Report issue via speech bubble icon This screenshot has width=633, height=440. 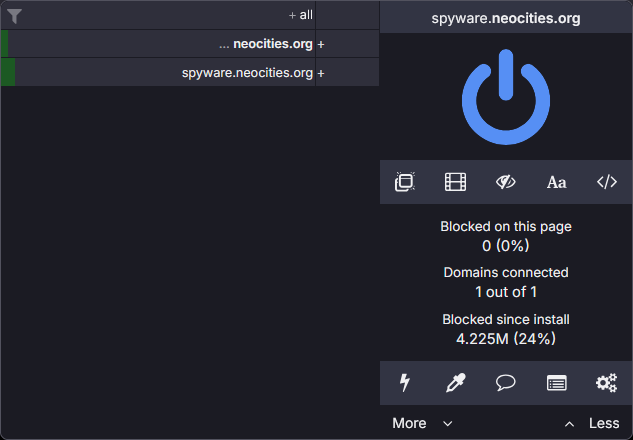pos(506,383)
